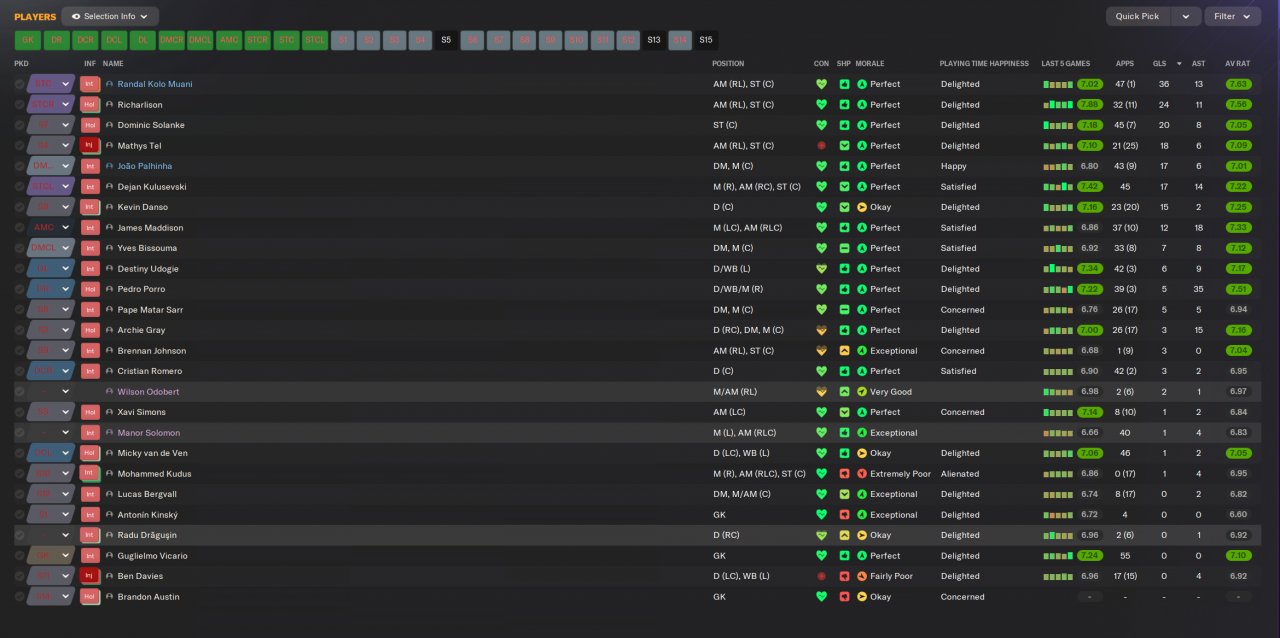Toggle the picked checkmark for James Maddison

click(19, 228)
